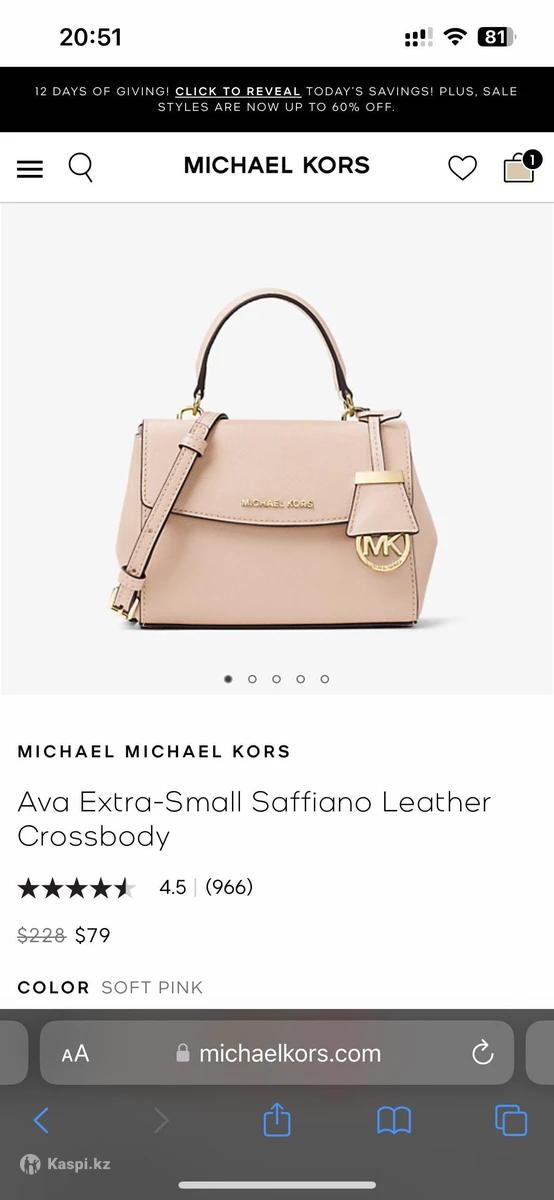Open Safari's tabs overview icon
The height and width of the screenshot is (1200, 554).
tap(511, 1120)
